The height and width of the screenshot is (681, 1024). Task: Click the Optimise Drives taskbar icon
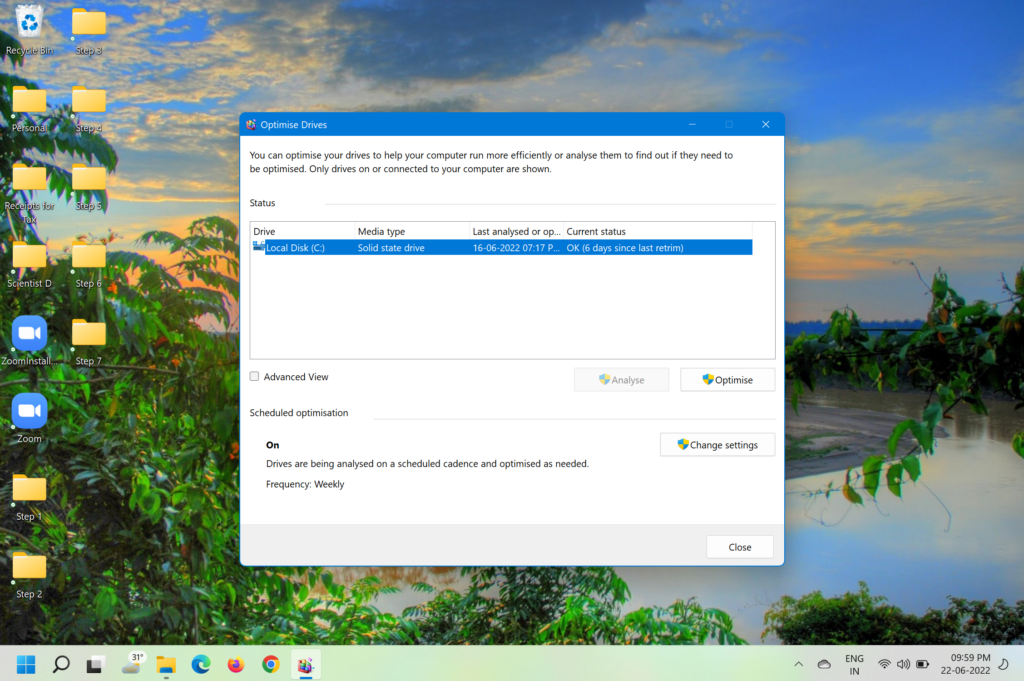coord(306,665)
